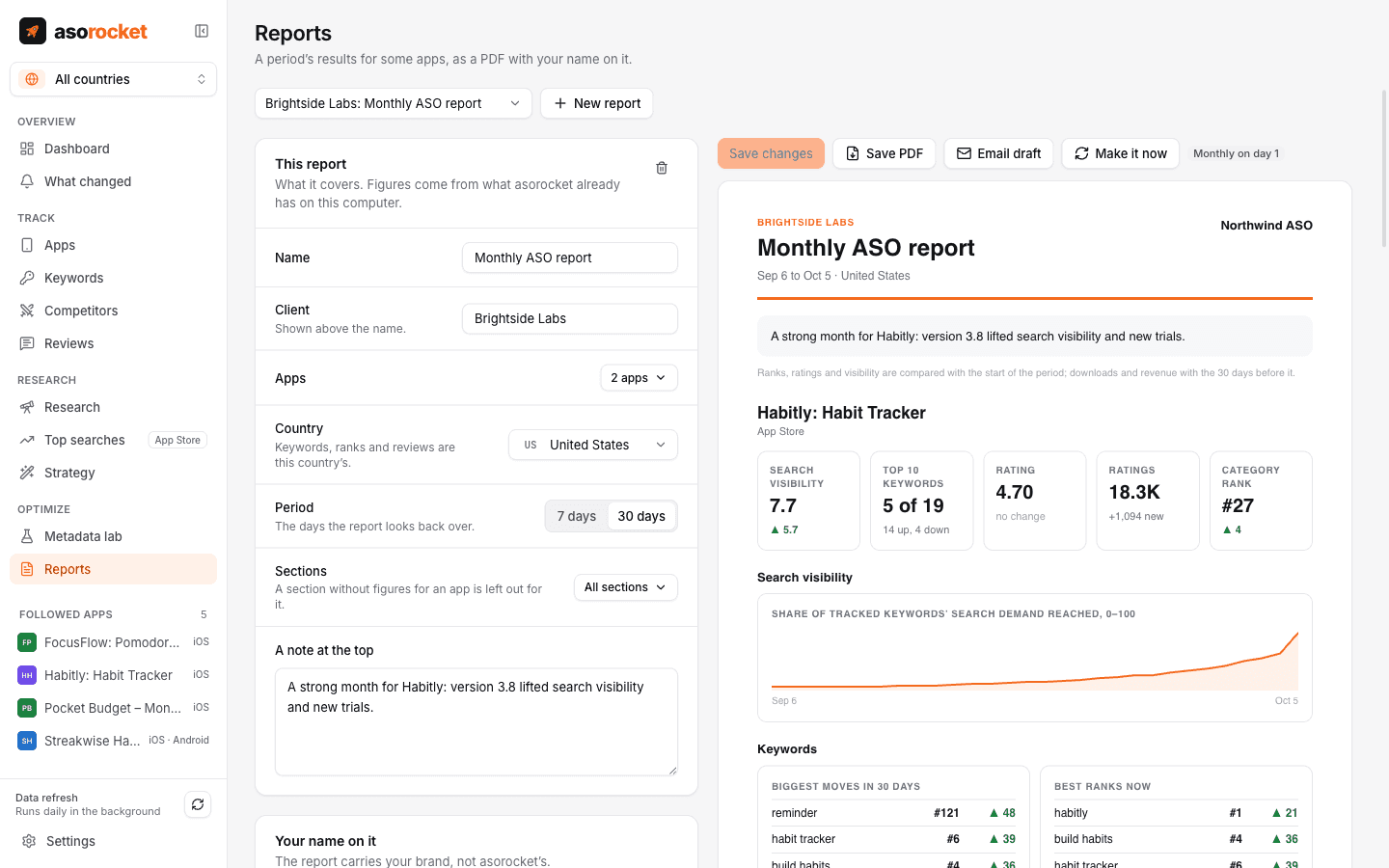Open FocusFlow app from followed apps

tap(114, 642)
